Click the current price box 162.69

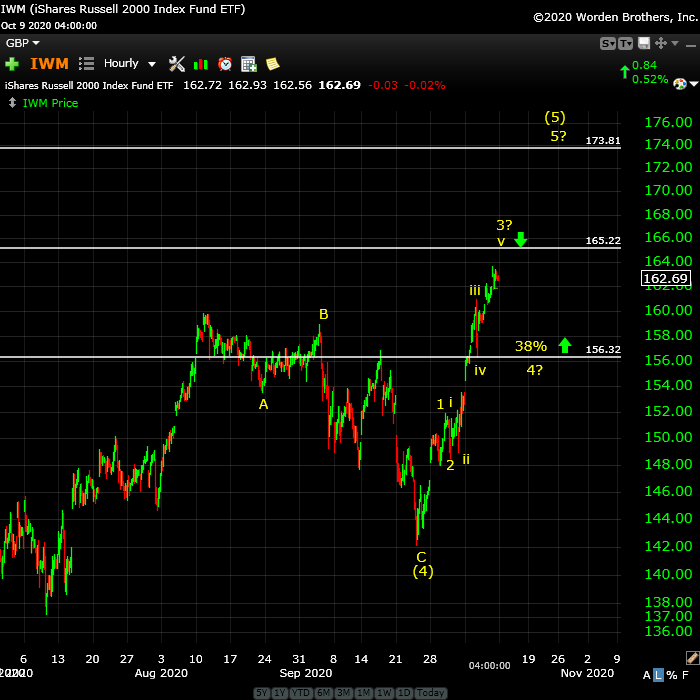click(x=665, y=279)
